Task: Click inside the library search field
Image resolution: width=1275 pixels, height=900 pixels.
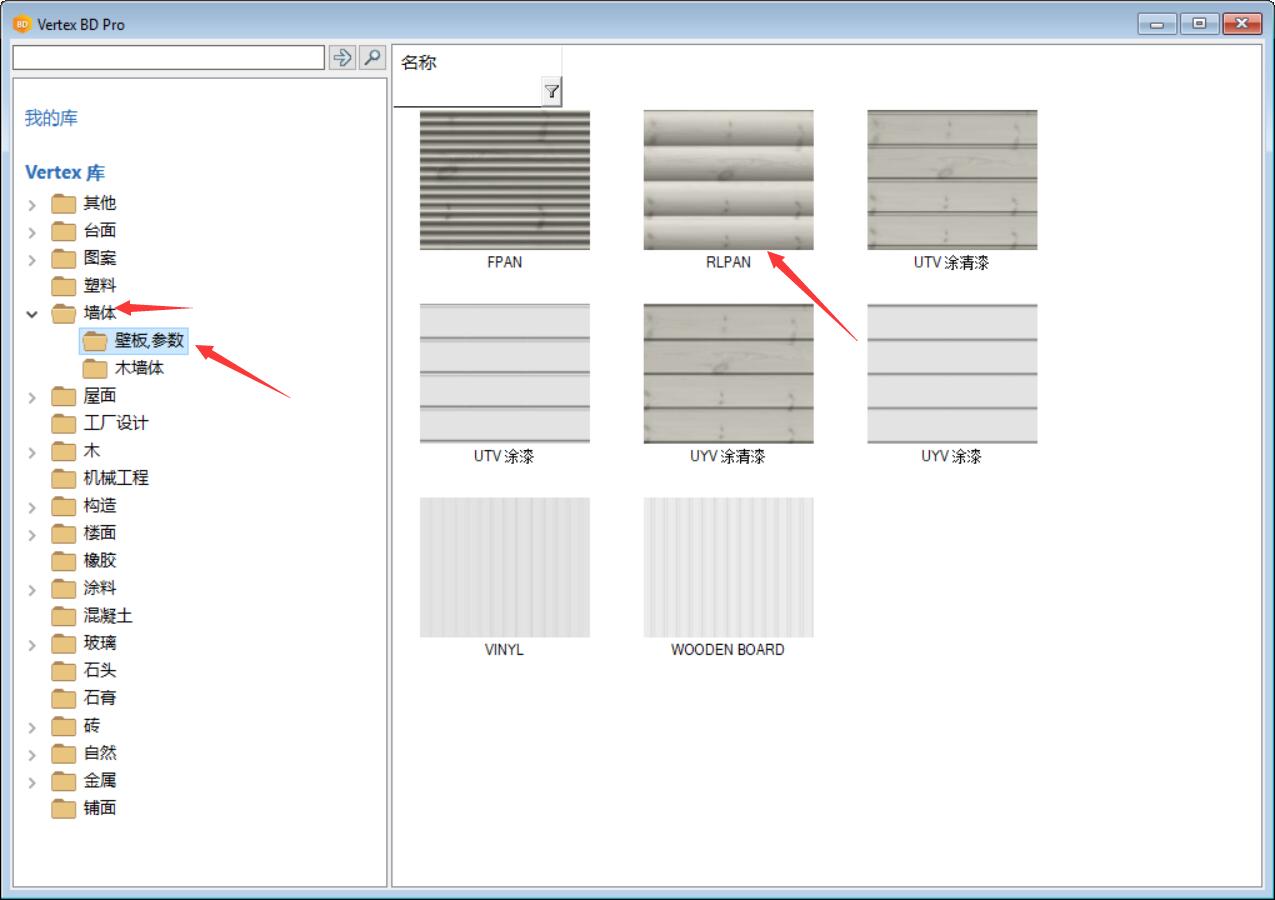Action: tap(168, 57)
